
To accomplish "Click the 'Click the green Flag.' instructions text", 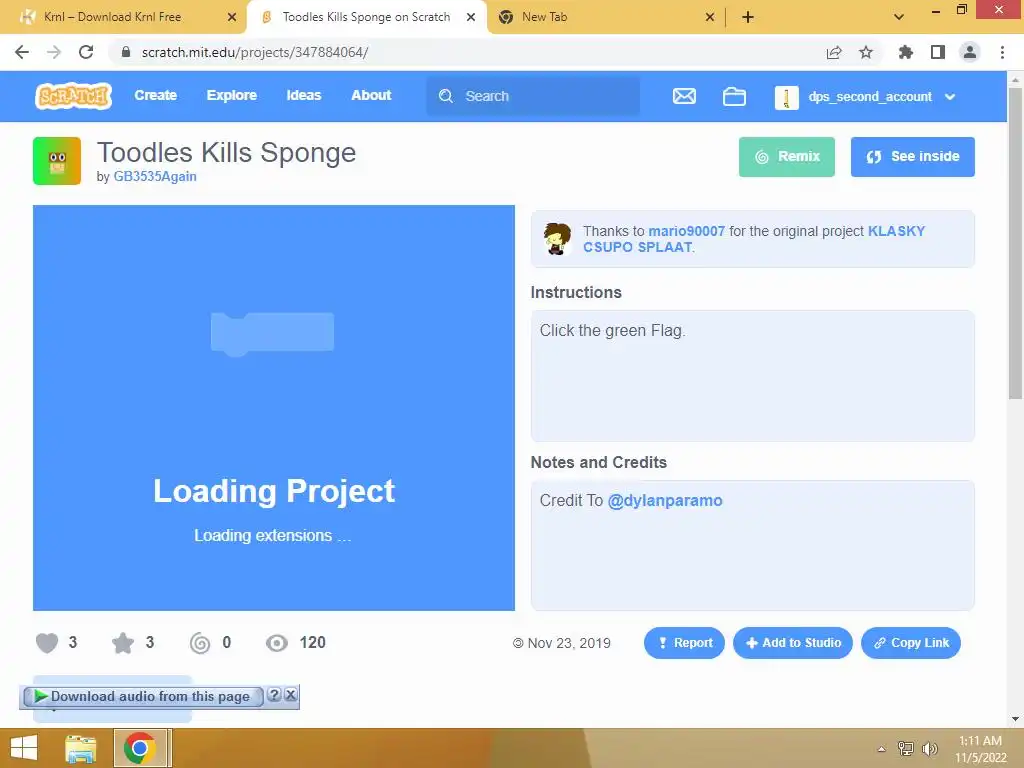I will click(612, 331).
